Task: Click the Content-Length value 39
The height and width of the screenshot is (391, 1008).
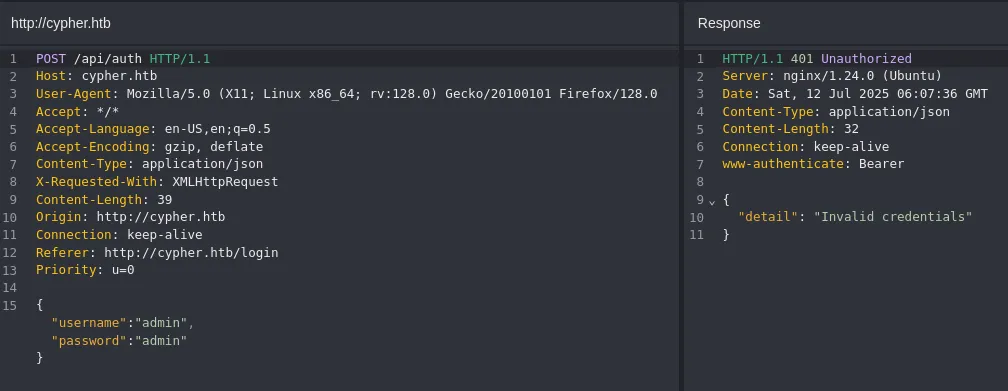Action: click(x=165, y=199)
